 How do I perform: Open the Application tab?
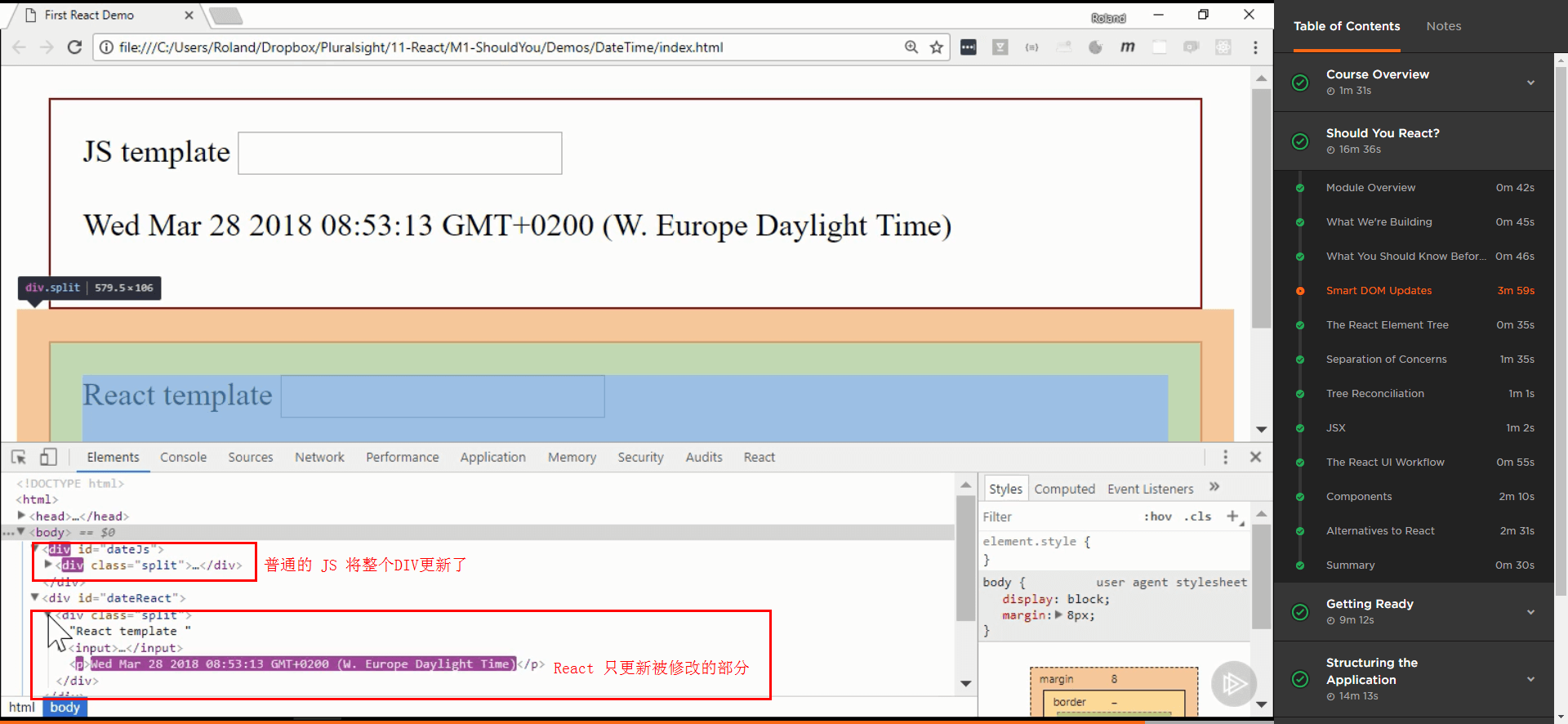point(492,458)
